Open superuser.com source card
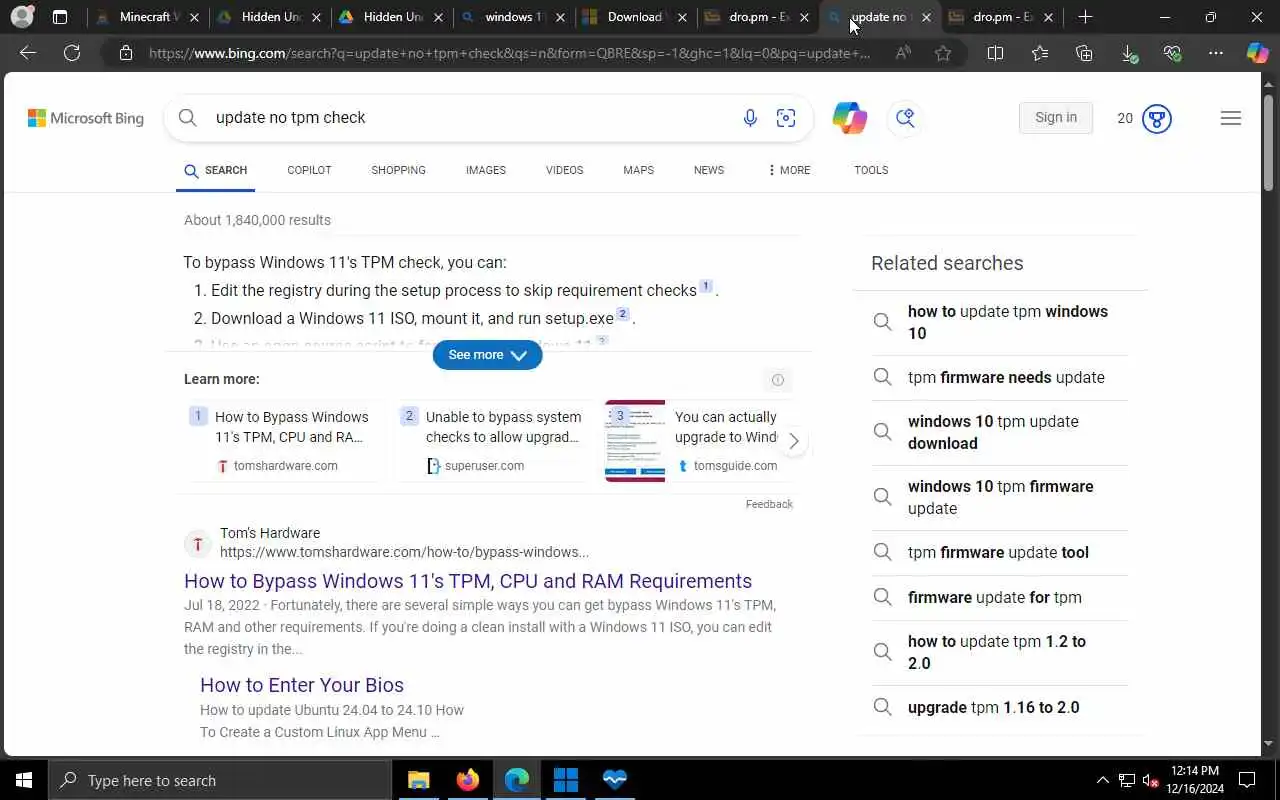Image resolution: width=1280 pixels, height=800 pixels. tap(494, 441)
